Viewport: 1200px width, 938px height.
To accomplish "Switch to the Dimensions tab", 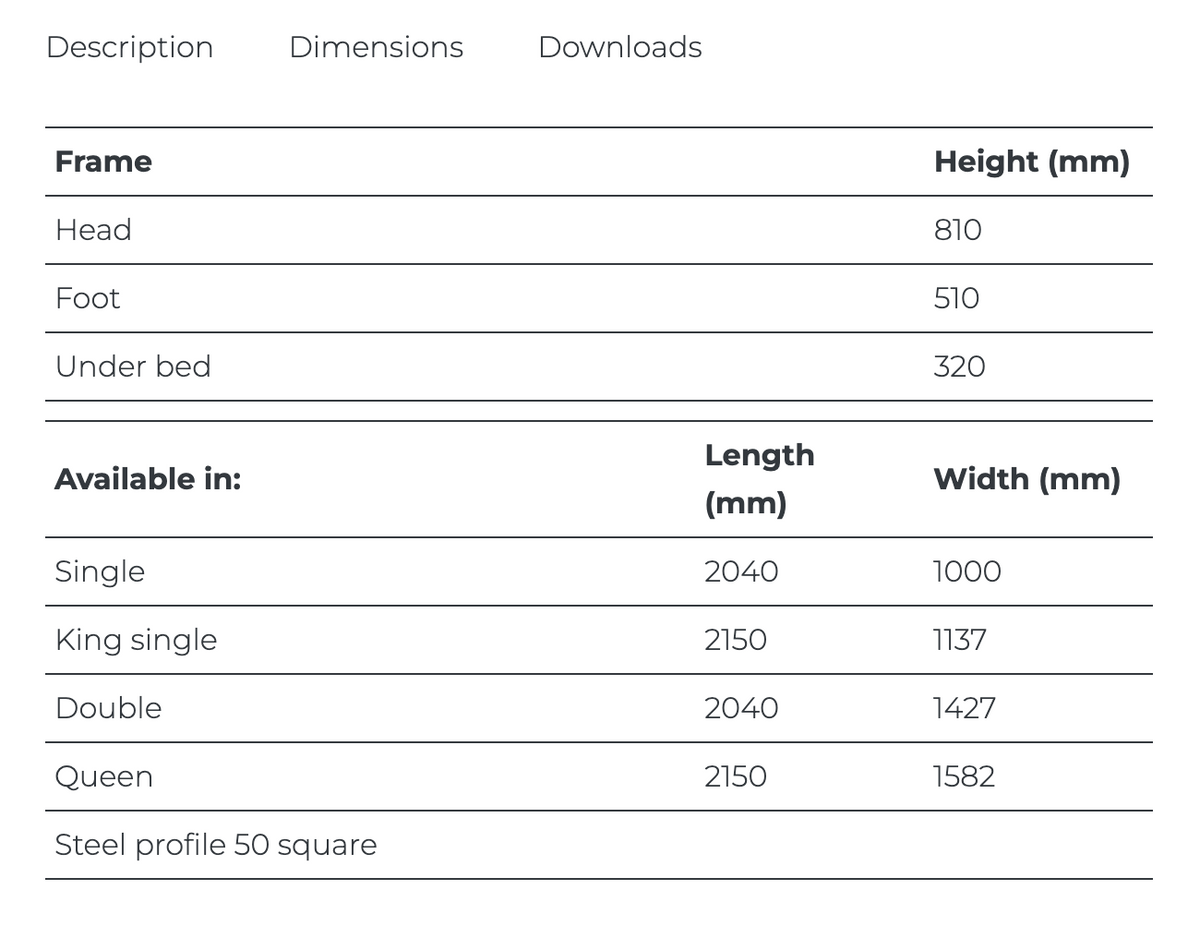I will tap(376, 47).
